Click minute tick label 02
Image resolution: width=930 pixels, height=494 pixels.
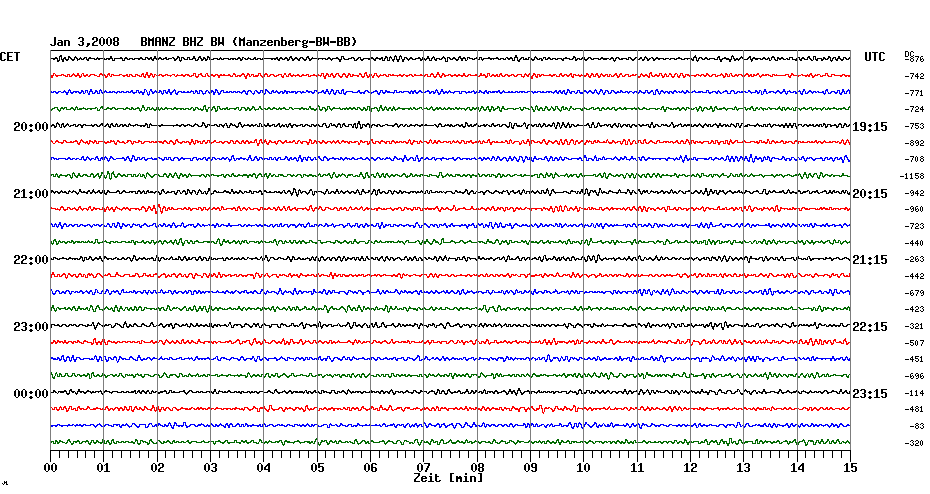coord(157,468)
